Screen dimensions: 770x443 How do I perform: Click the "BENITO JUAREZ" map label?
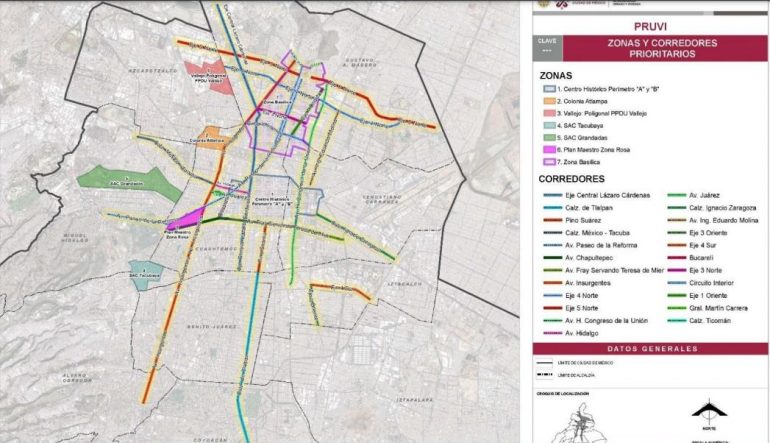212,327
